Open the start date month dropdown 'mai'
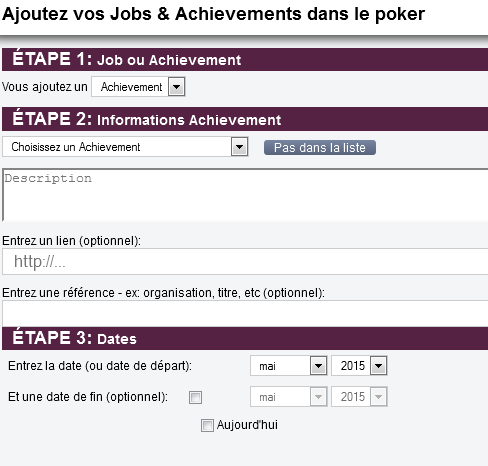 (289, 366)
